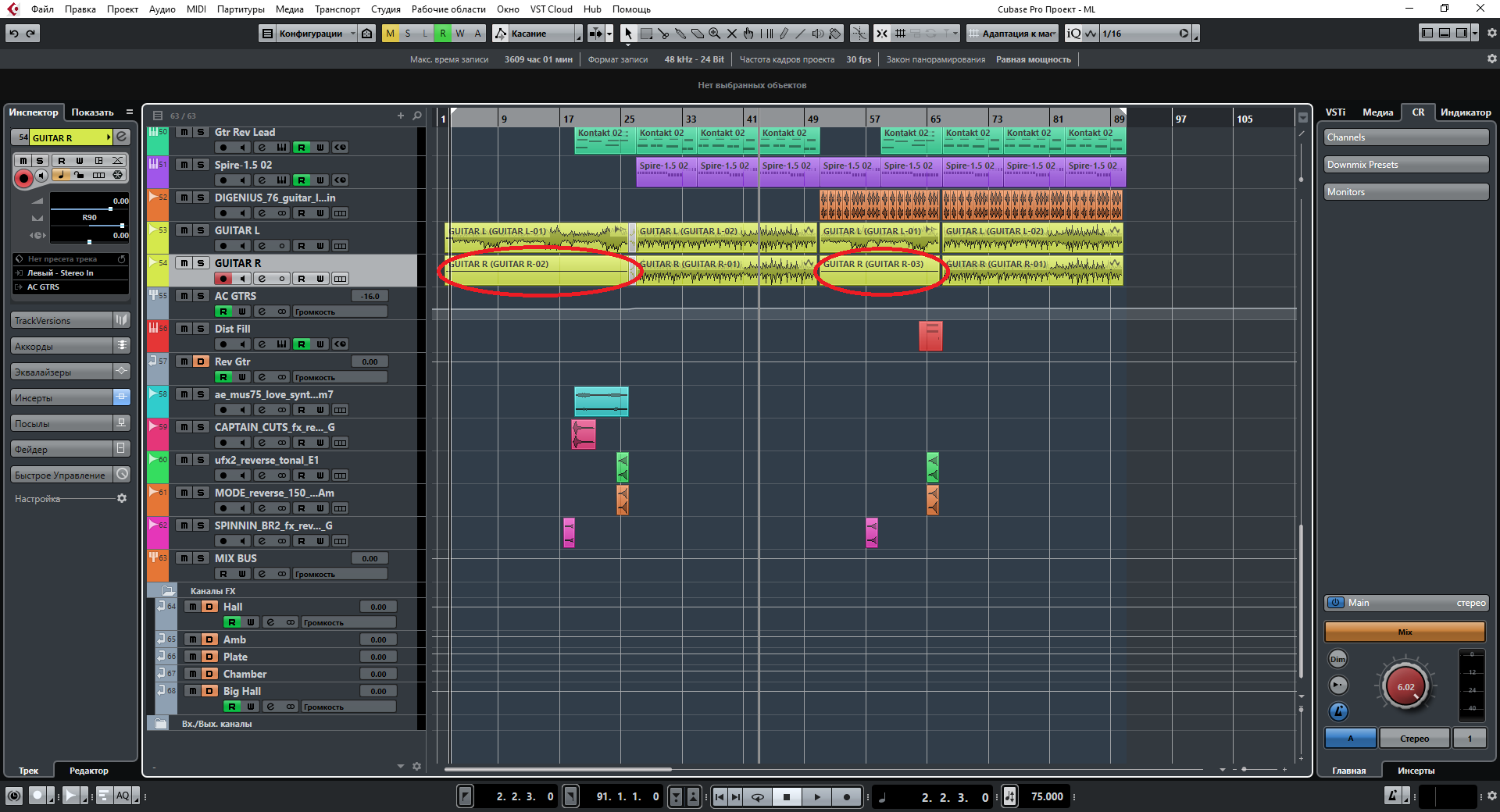
Task: Select the Range Selection tool
Action: tap(646, 34)
